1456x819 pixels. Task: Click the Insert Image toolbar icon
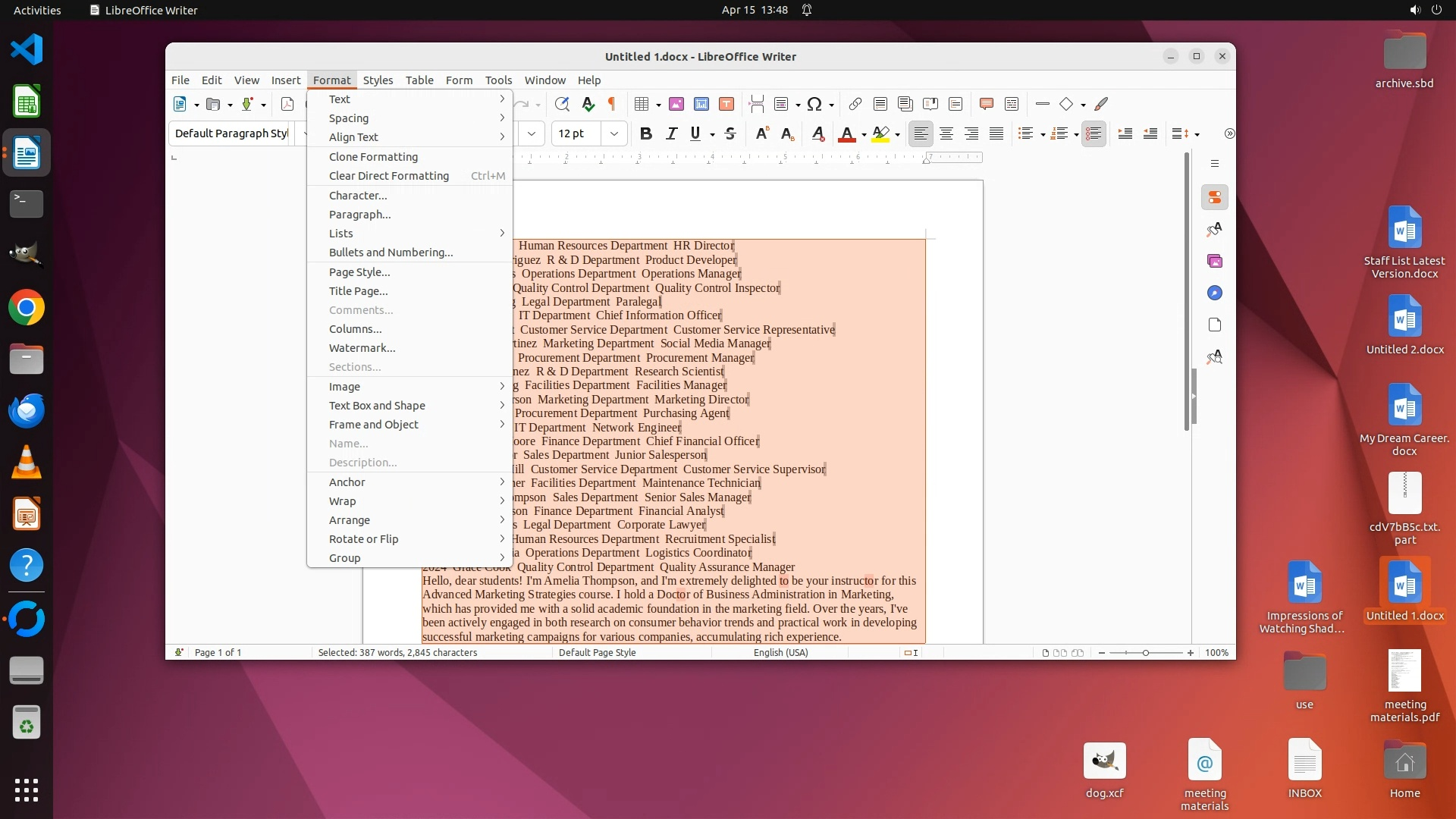coord(676,105)
